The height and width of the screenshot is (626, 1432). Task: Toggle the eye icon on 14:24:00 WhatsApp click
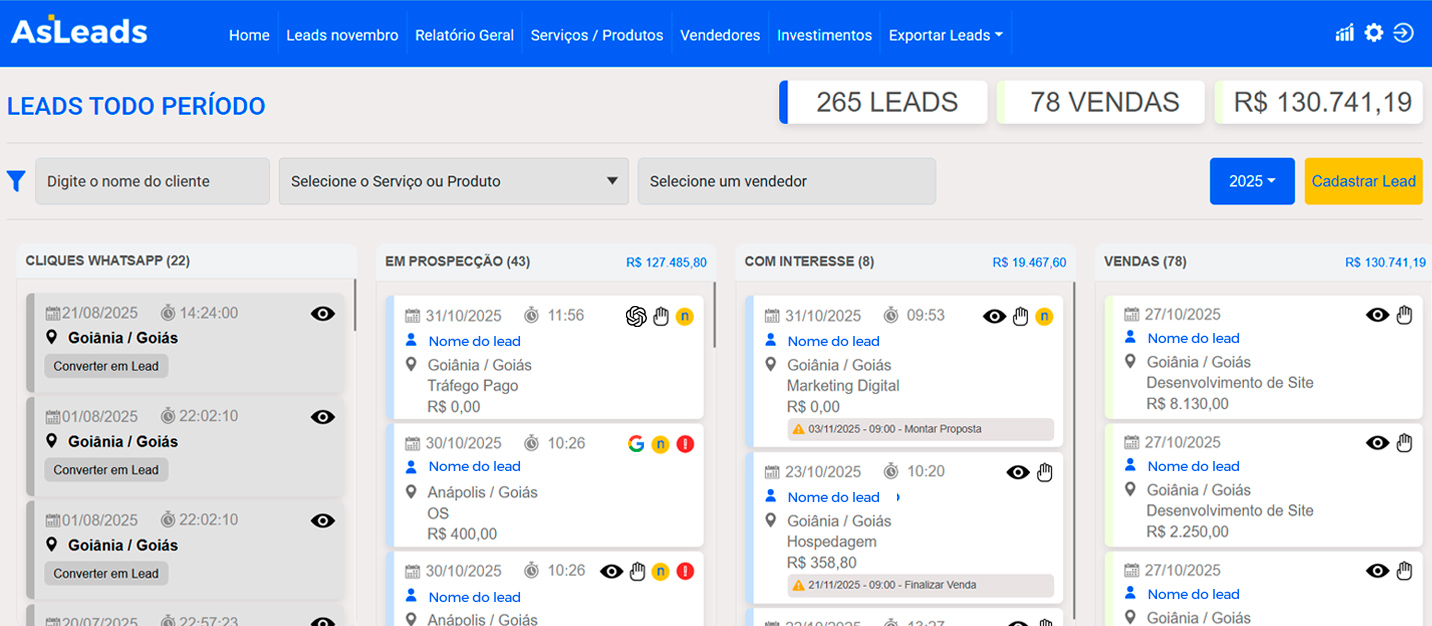322,313
